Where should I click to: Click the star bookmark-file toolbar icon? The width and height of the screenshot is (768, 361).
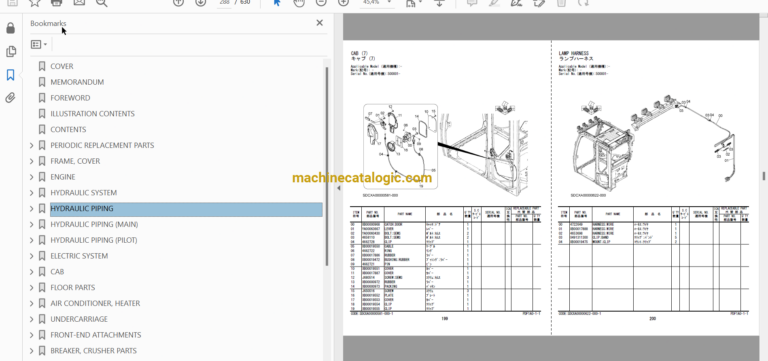point(34,2)
